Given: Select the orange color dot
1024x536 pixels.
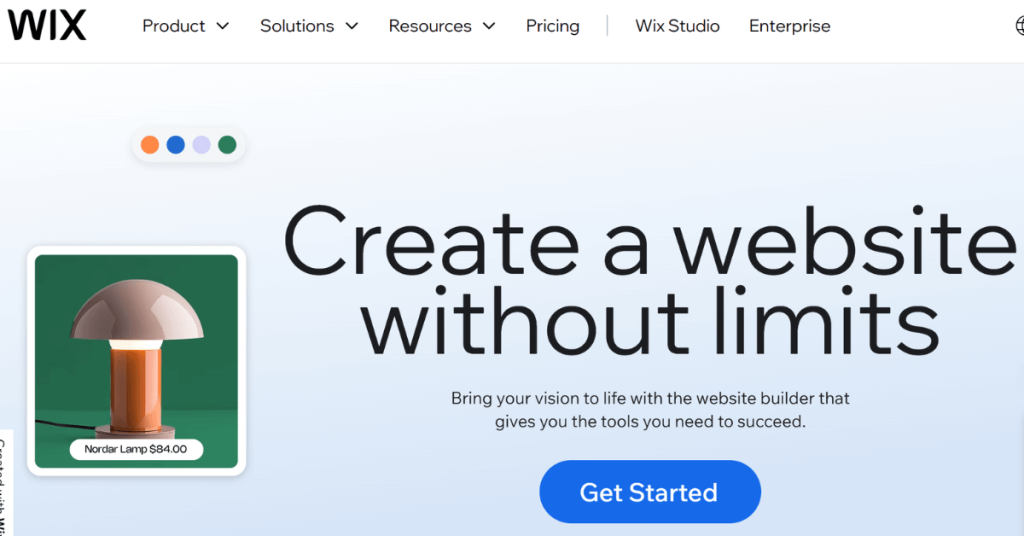Looking at the screenshot, I should [150, 145].
